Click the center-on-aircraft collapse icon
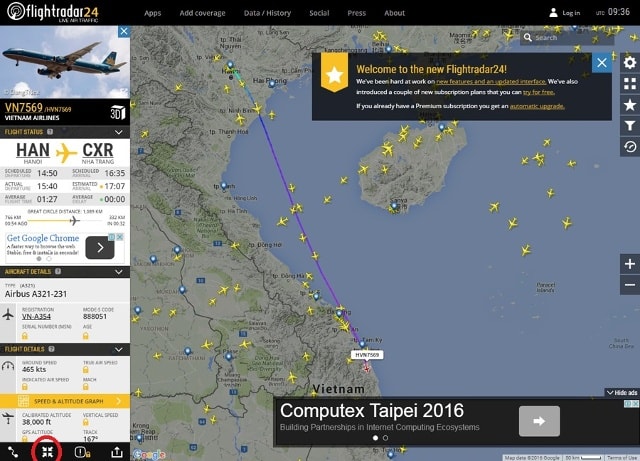This screenshot has height=461, width=640. click(x=48, y=452)
